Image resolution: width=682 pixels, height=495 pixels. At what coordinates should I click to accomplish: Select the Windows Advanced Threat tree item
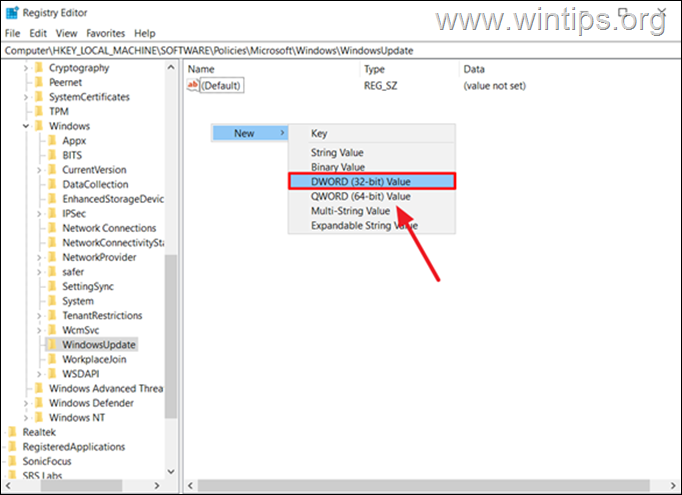pyautogui.click(x=106, y=388)
